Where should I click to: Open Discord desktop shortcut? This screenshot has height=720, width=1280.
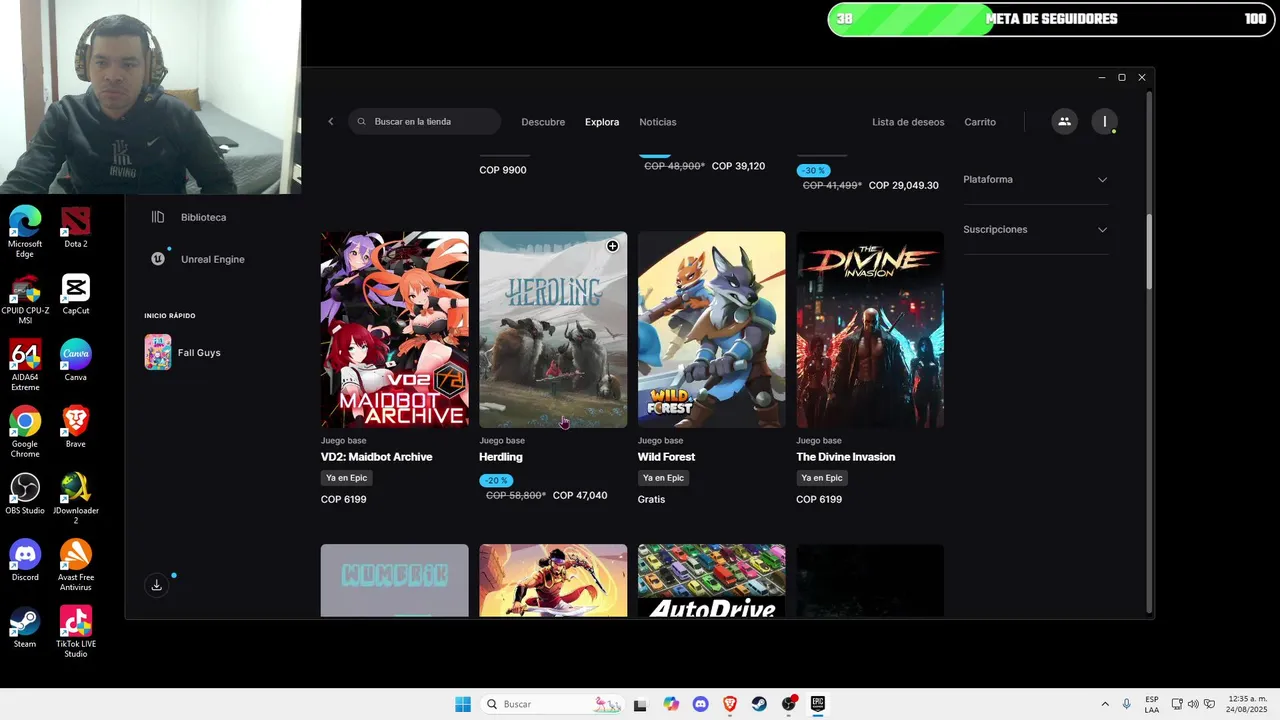25,561
